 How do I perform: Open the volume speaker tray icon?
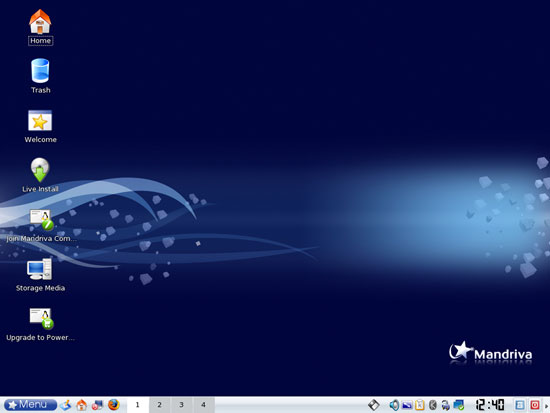point(394,405)
